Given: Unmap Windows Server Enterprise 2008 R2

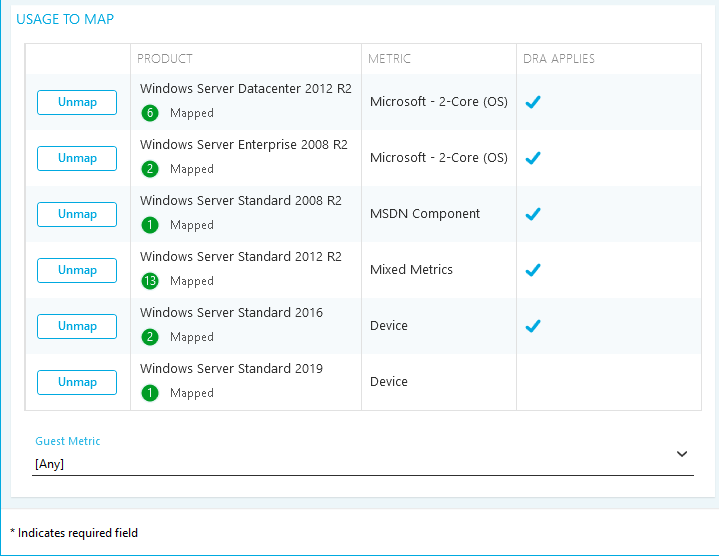Looking at the screenshot, I should [77, 158].
